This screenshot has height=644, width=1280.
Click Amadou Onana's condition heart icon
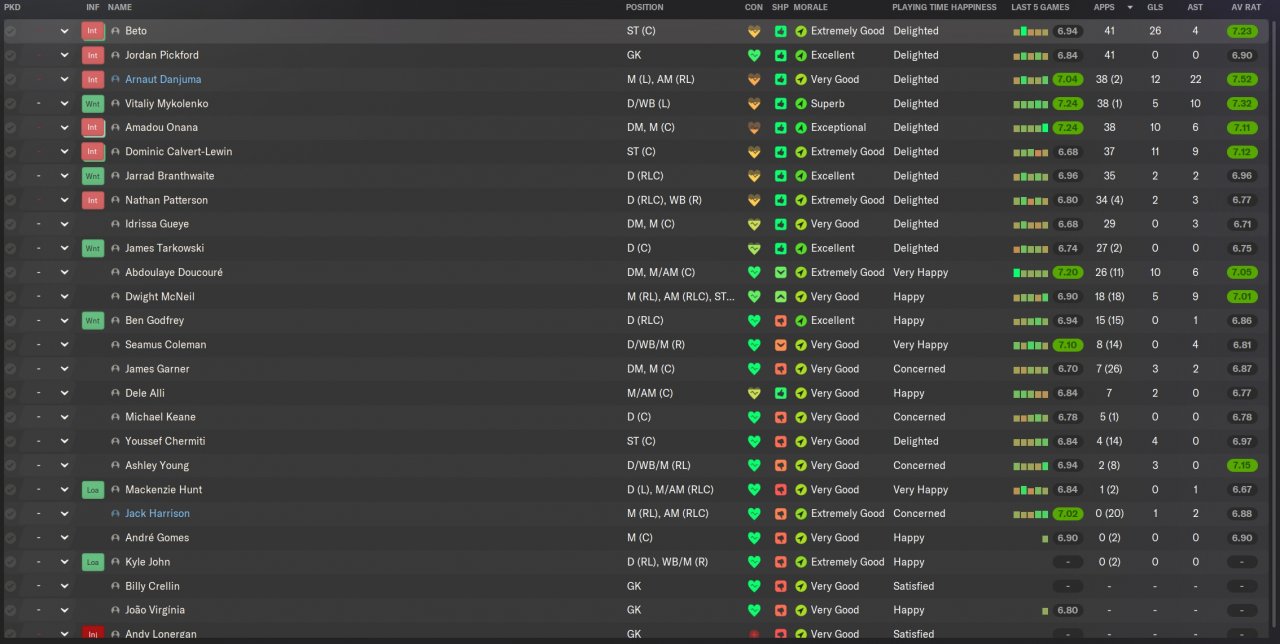pyautogui.click(x=754, y=128)
